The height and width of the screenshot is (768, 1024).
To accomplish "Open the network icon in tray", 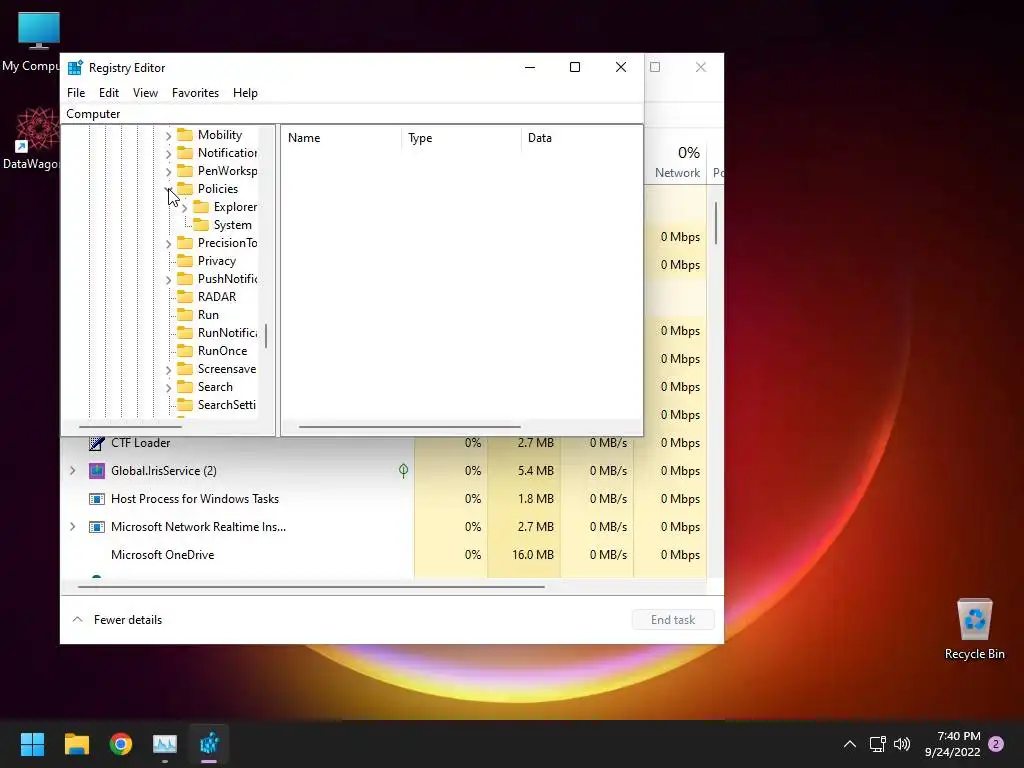I will pyautogui.click(x=877, y=744).
